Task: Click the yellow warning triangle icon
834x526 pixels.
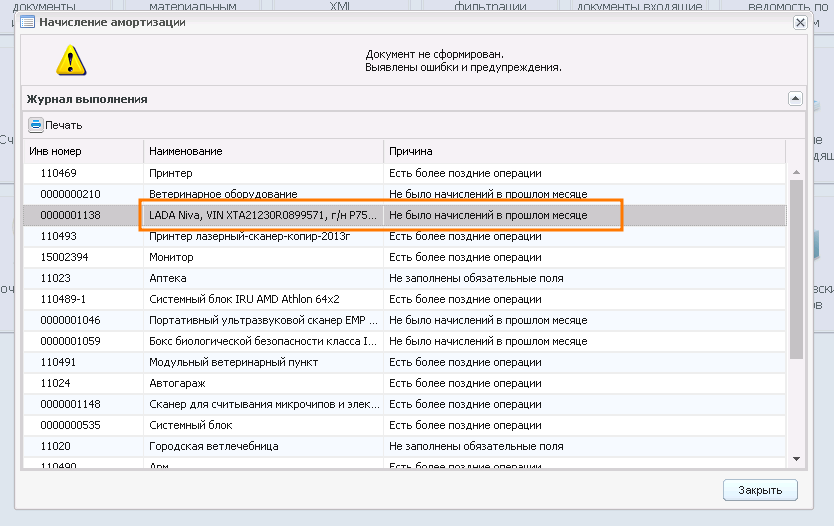Action: pos(71,60)
